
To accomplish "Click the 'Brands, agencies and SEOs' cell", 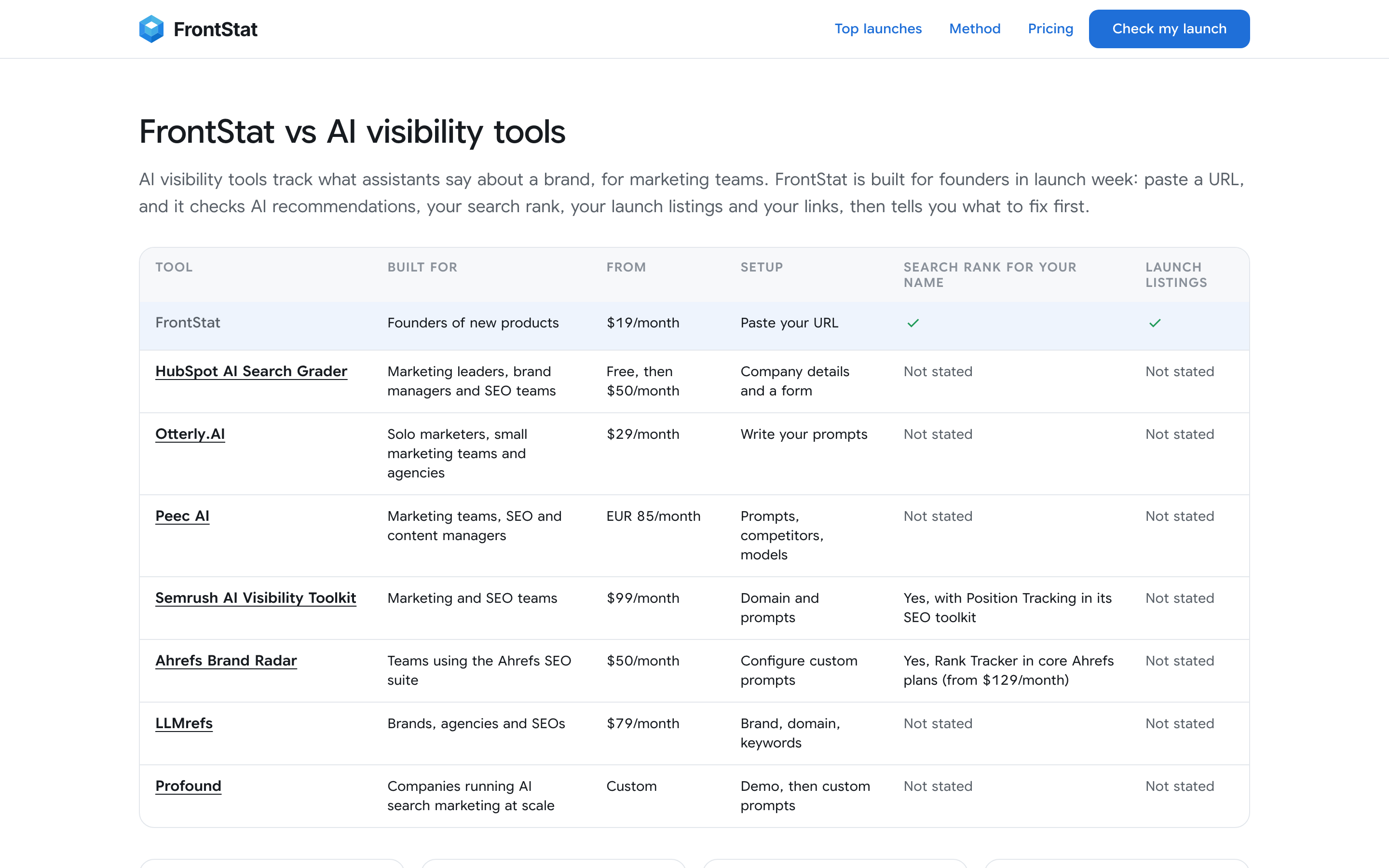I will pyautogui.click(x=477, y=723).
